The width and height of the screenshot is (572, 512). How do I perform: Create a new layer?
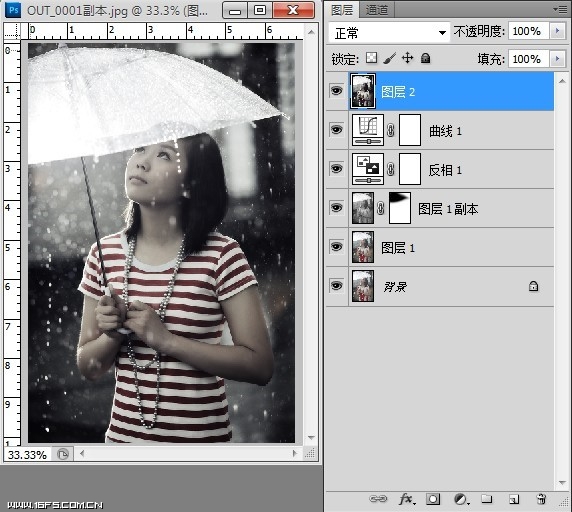(x=514, y=499)
